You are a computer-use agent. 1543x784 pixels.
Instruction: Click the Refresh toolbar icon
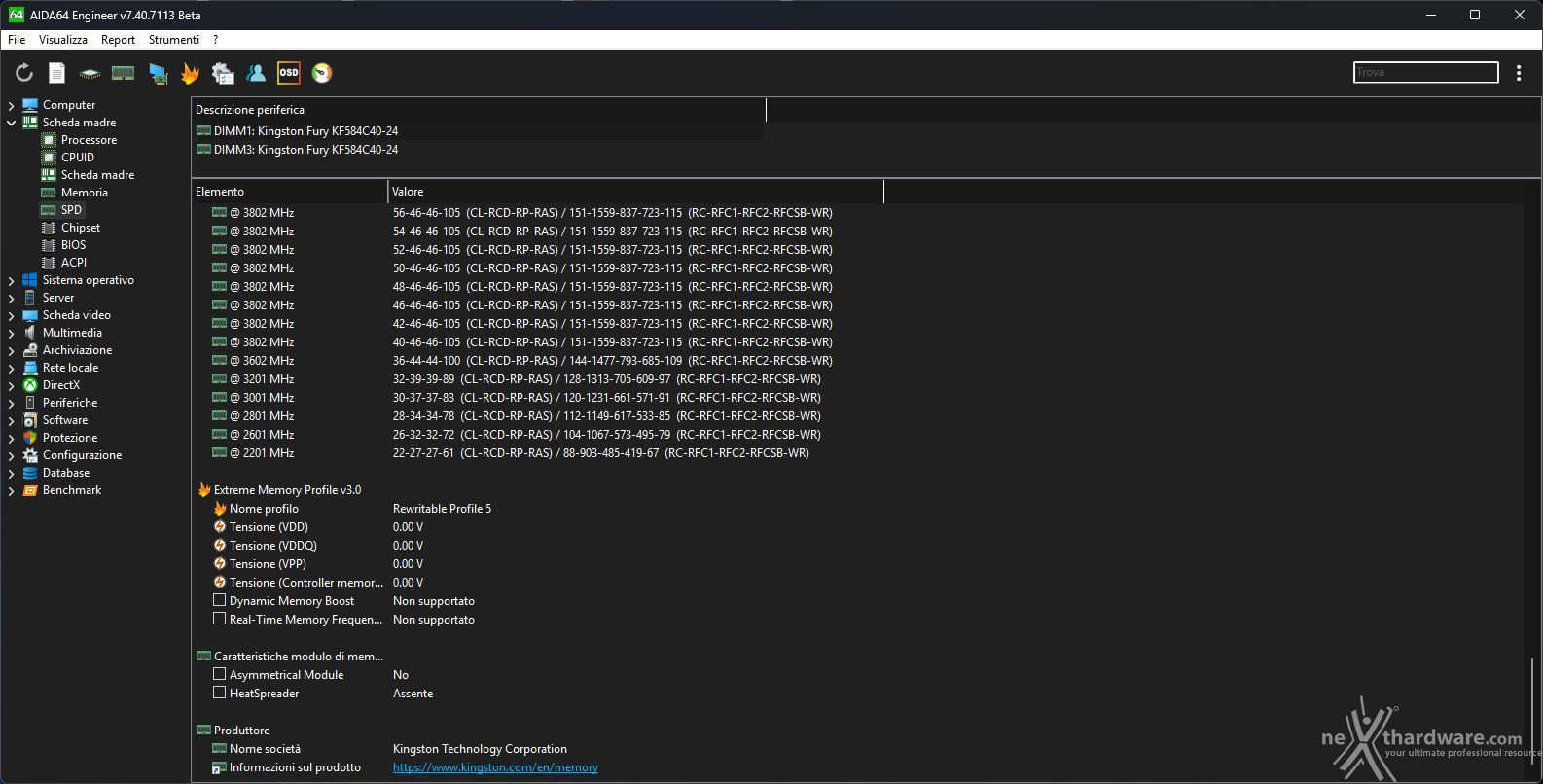pyautogui.click(x=24, y=73)
